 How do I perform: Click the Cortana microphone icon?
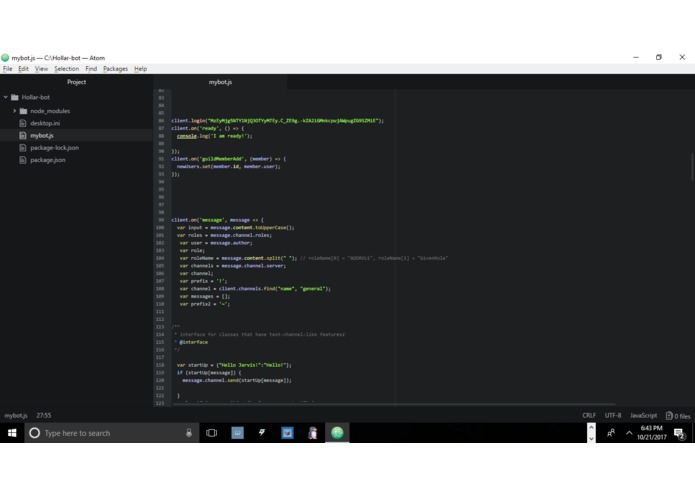[x=189, y=433]
